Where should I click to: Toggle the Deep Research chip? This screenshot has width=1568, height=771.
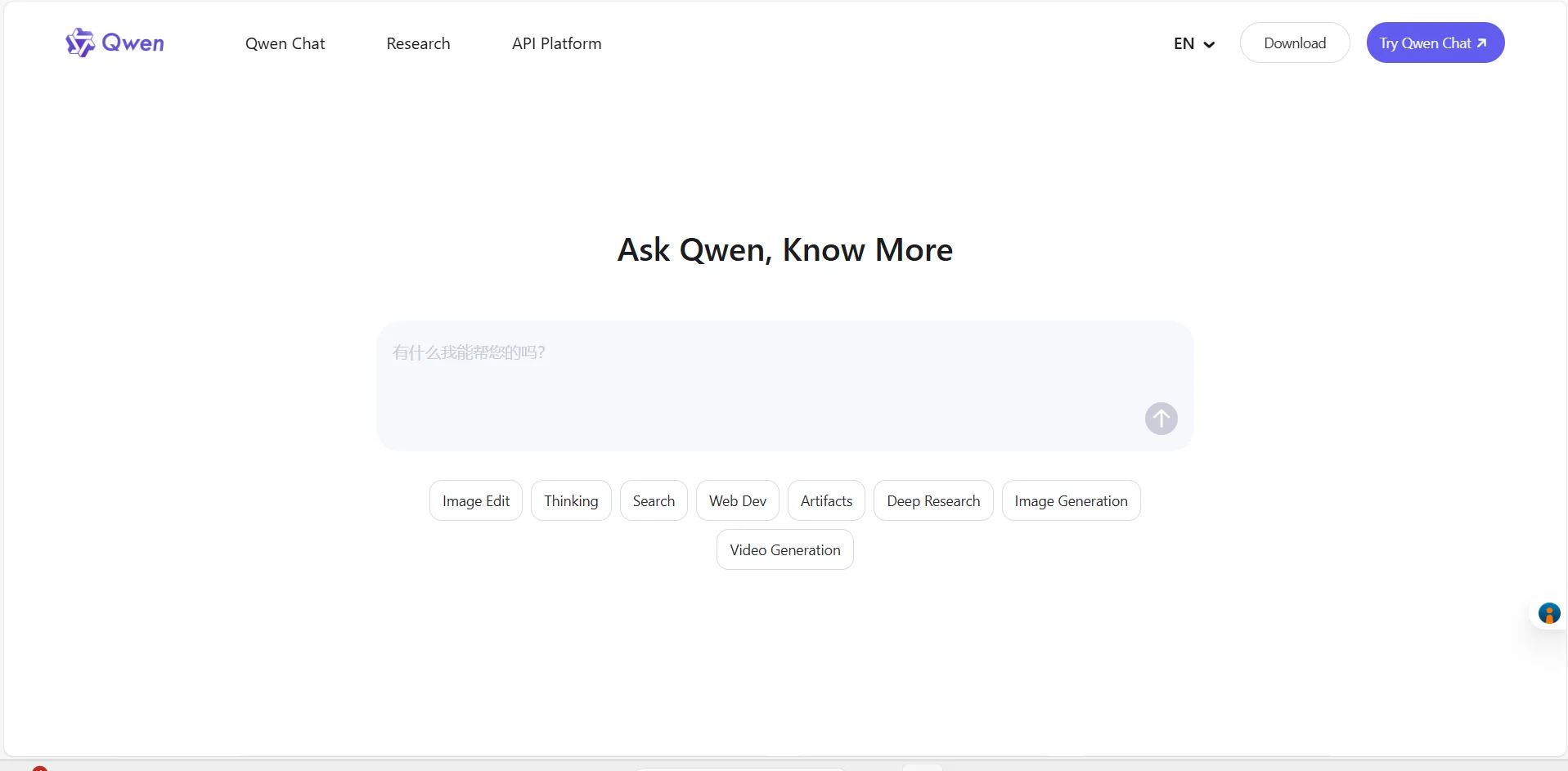[932, 500]
